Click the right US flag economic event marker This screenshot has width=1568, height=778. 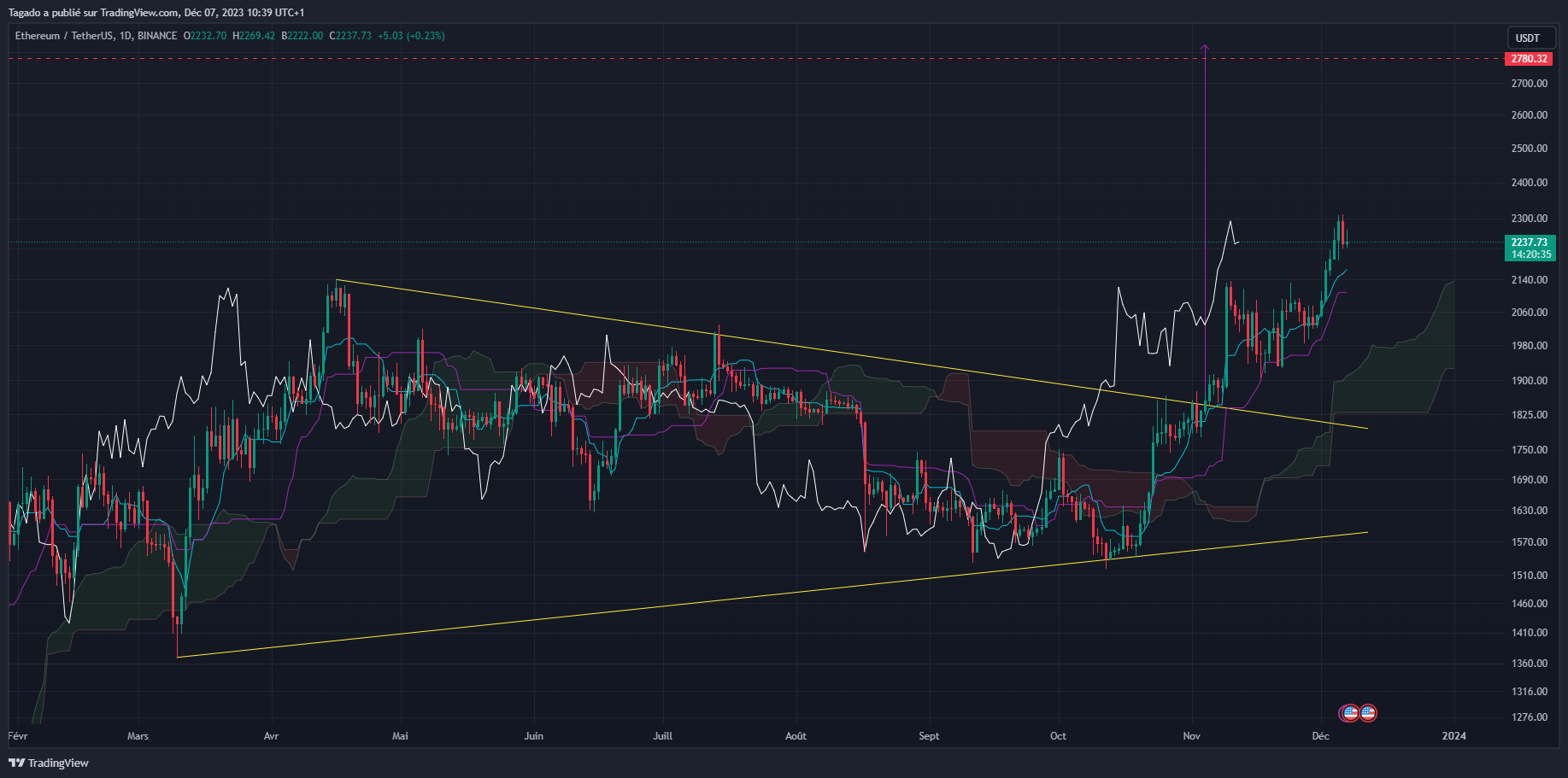point(1368,712)
